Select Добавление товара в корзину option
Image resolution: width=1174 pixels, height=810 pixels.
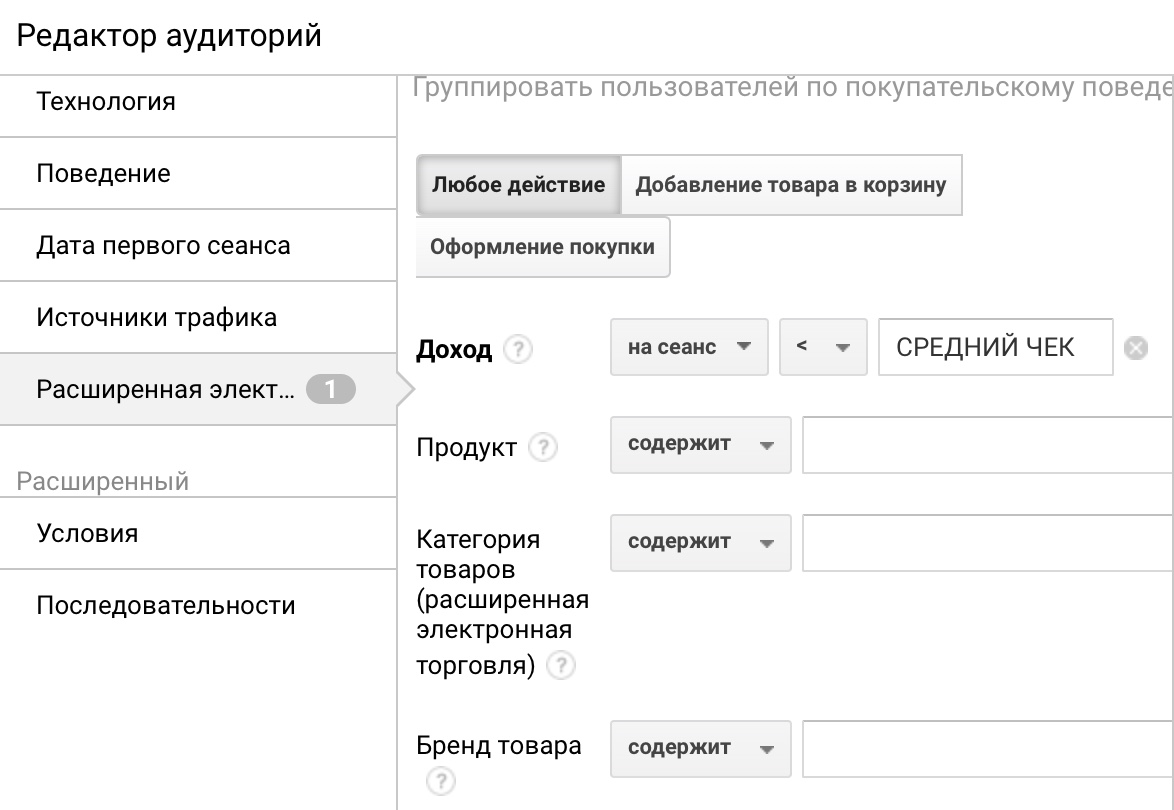click(x=791, y=185)
